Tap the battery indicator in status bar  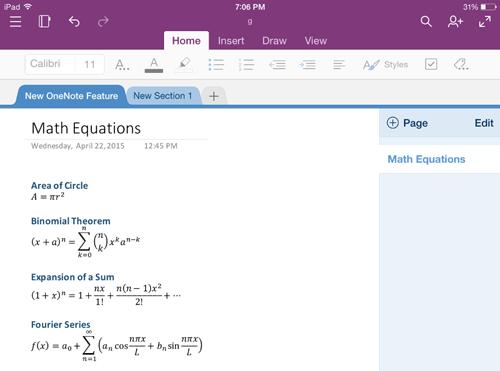pos(488,7)
